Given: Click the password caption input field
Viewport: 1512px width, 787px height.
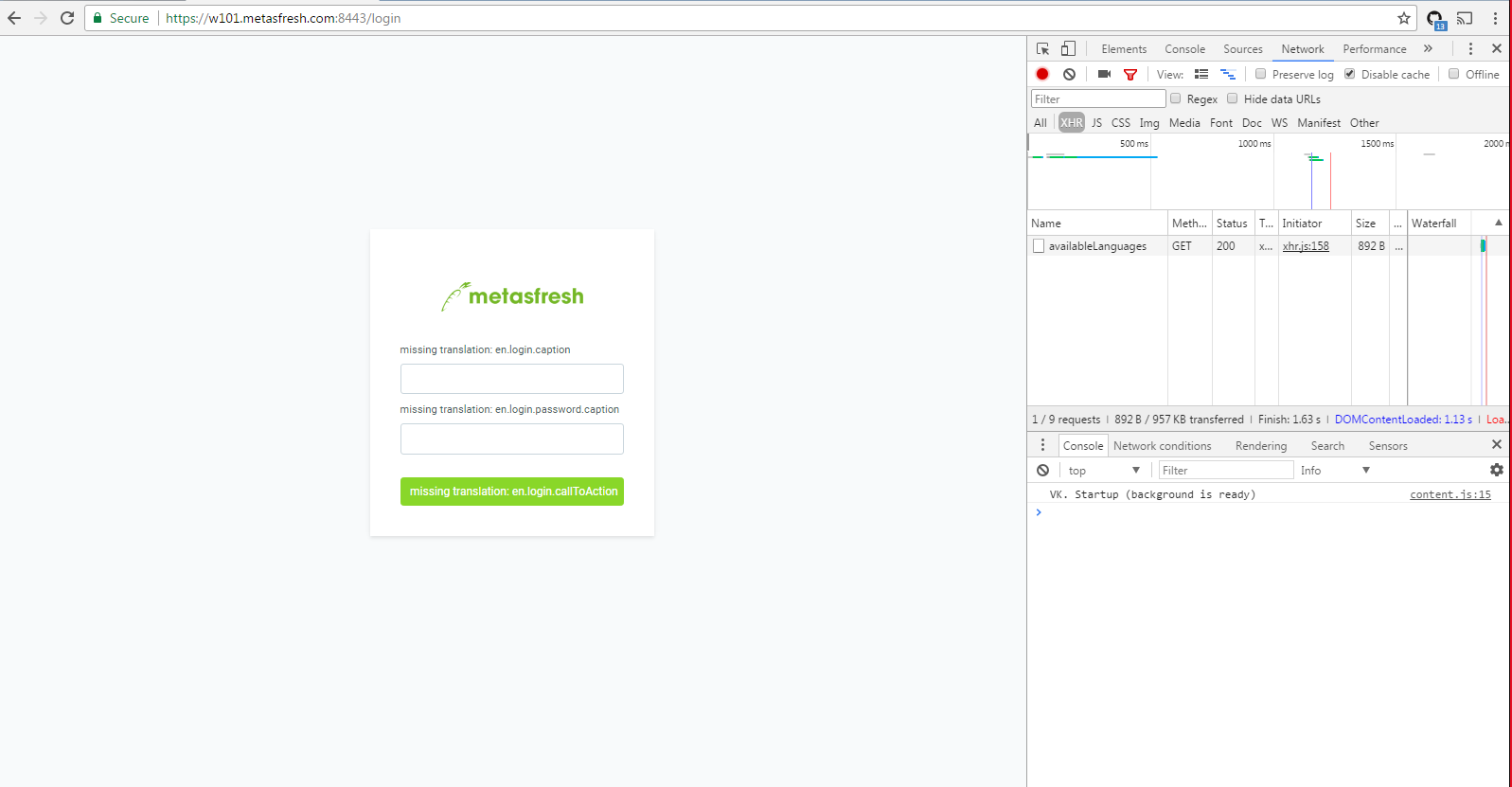Looking at the screenshot, I should click(512, 438).
